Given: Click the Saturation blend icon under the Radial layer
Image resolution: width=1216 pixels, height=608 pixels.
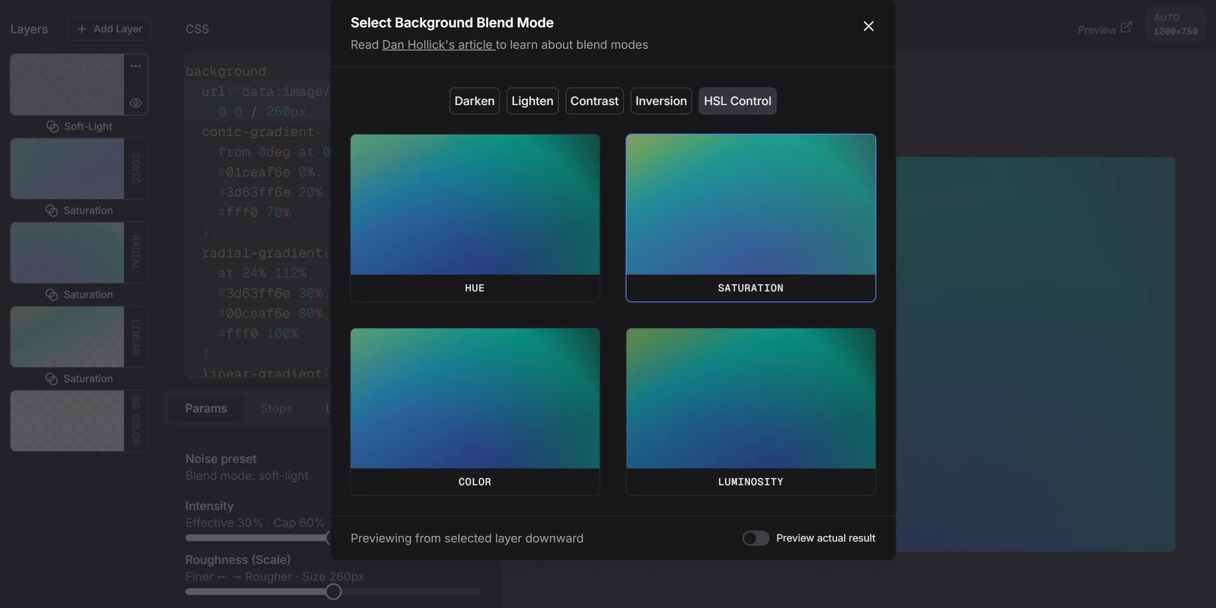Looking at the screenshot, I should click(x=50, y=294).
